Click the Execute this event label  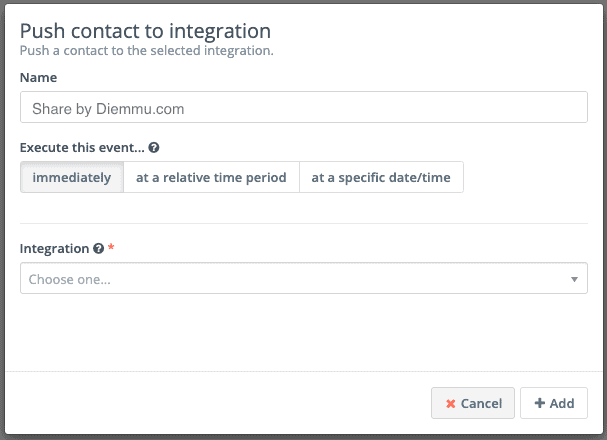coord(82,147)
